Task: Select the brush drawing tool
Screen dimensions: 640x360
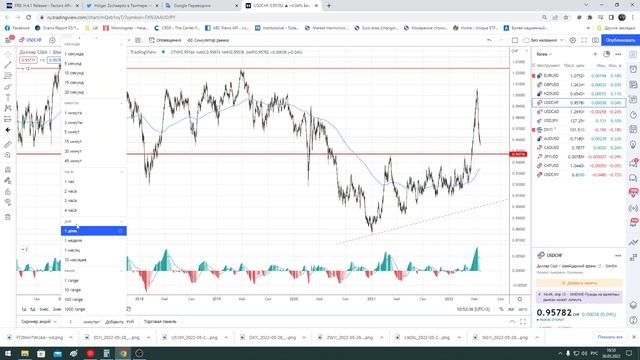Action: point(8,87)
